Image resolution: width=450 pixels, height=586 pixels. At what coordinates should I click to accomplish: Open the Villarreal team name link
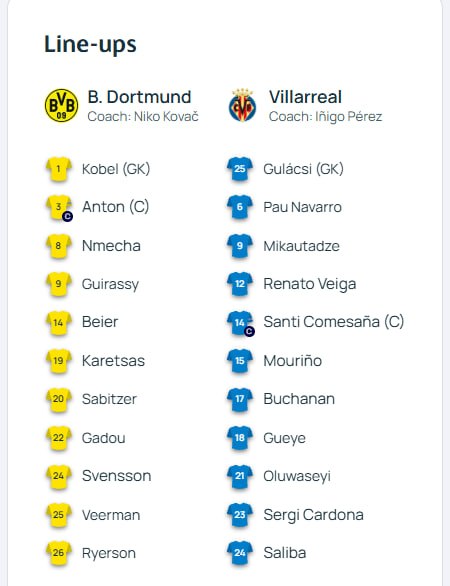point(305,97)
